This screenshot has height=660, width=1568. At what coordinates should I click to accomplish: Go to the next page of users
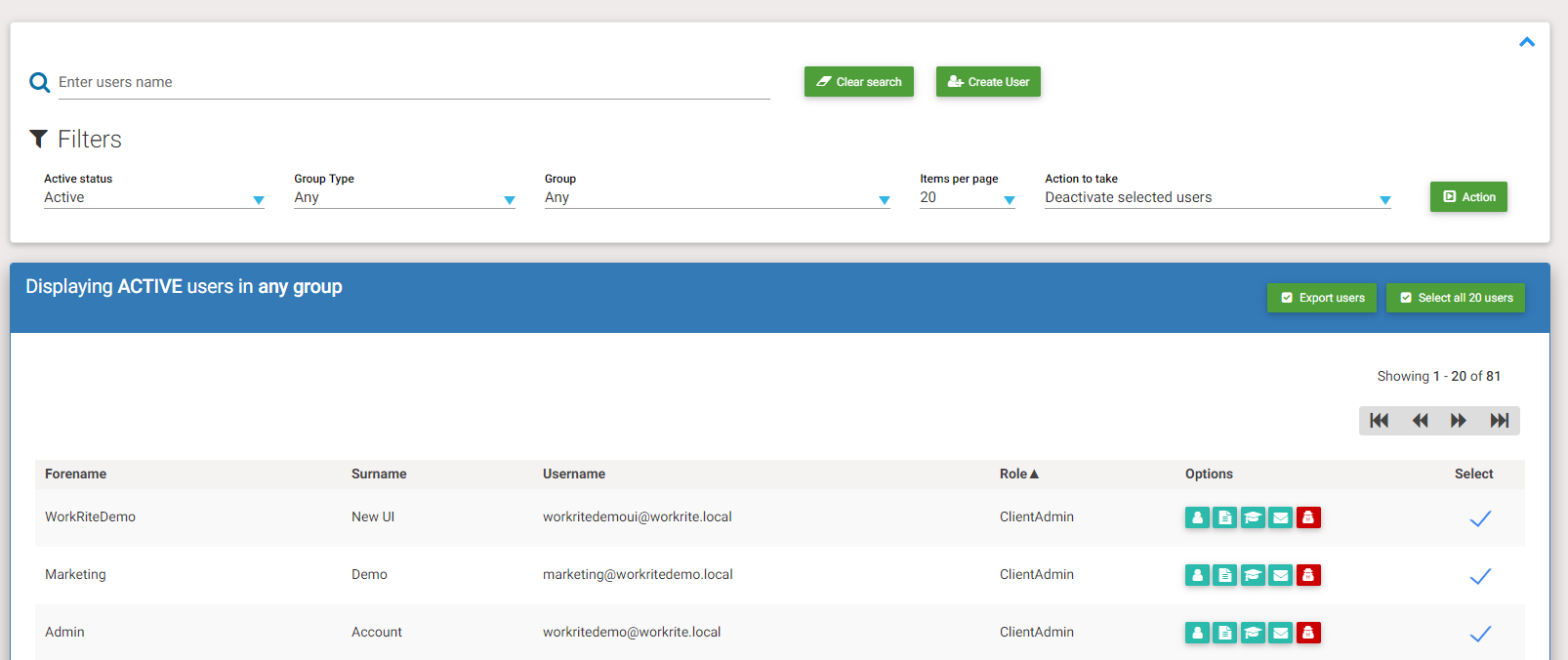pos(1459,421)
